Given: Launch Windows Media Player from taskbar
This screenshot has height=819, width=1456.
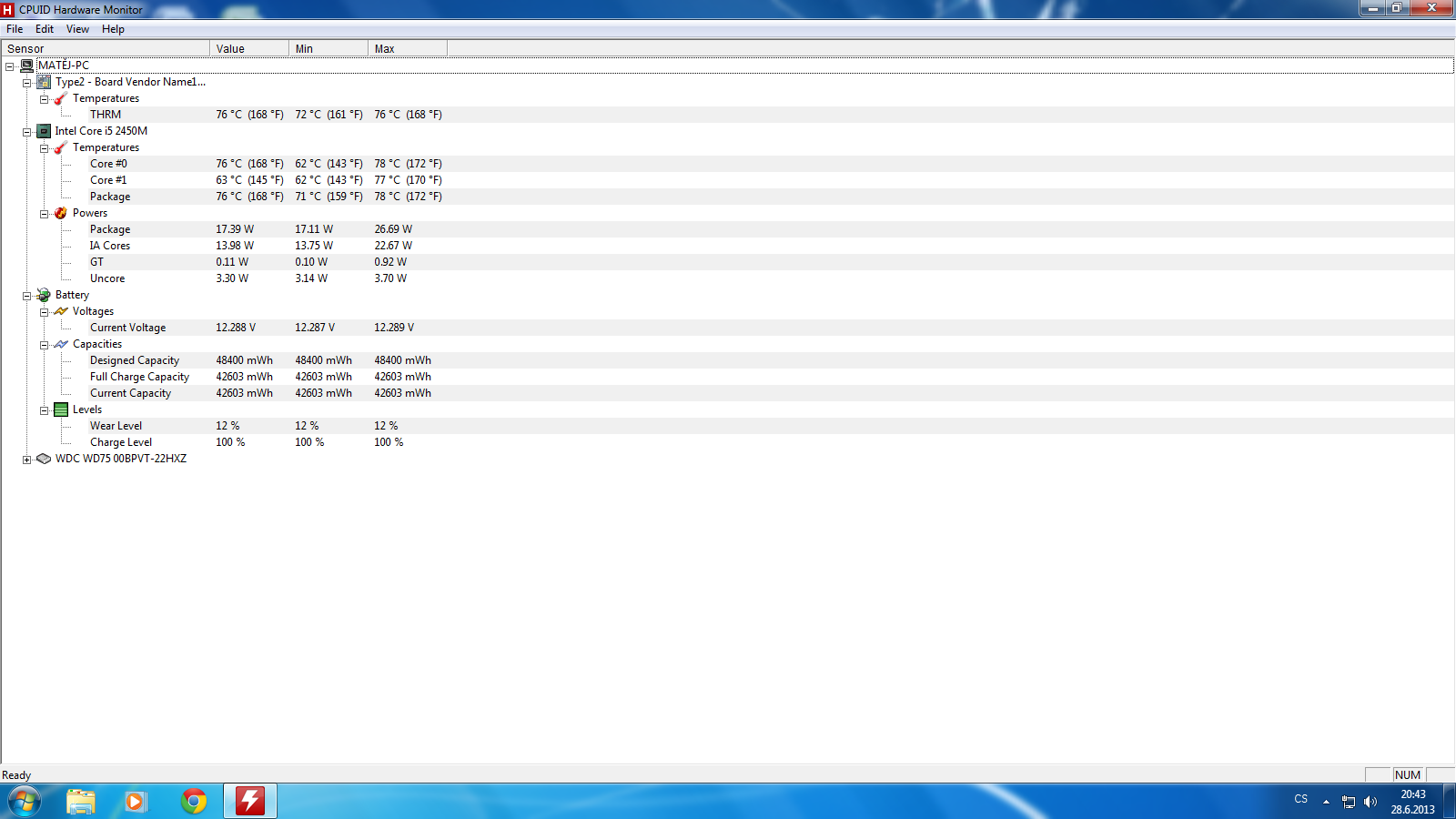Looking at the screenshot, I should tap(136, 802).
